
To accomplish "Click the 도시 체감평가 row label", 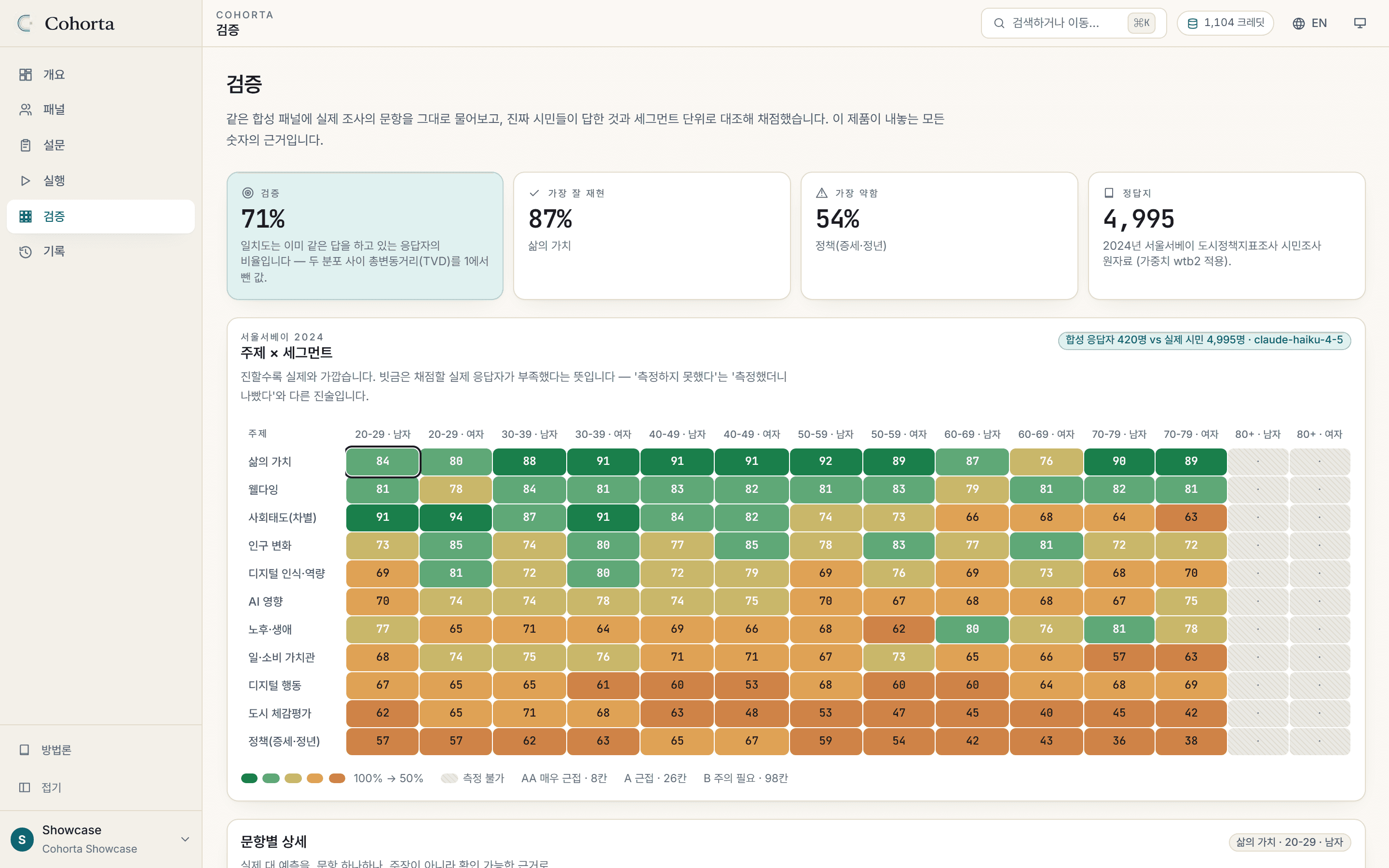I will [x=280, y=714].
